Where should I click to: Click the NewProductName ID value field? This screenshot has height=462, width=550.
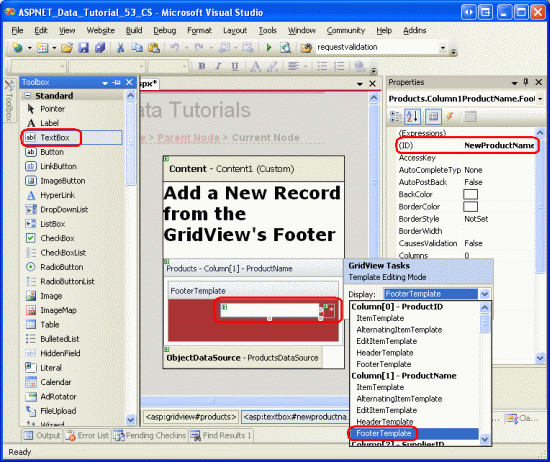[499, 145]
